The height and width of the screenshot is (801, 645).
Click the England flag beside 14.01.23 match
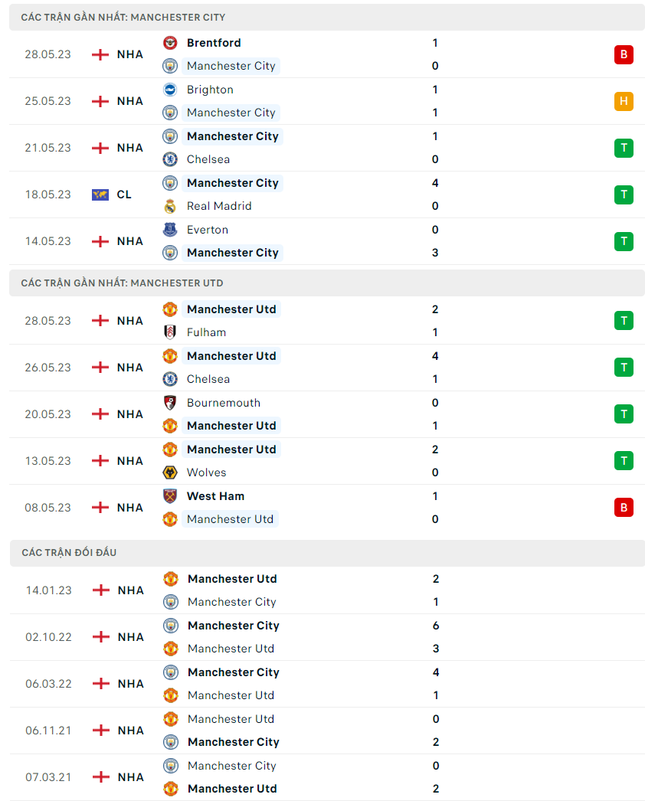[x=100, y=590]
